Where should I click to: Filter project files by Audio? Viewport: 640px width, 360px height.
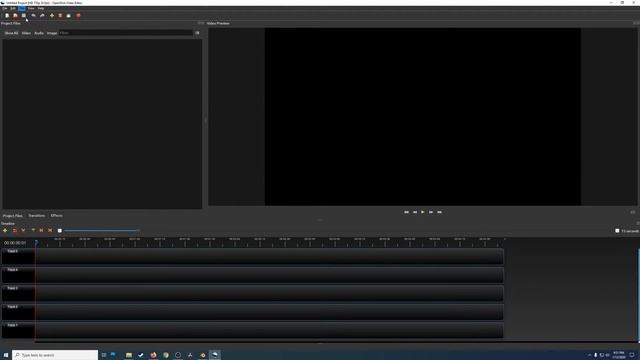tap(39, 33)
